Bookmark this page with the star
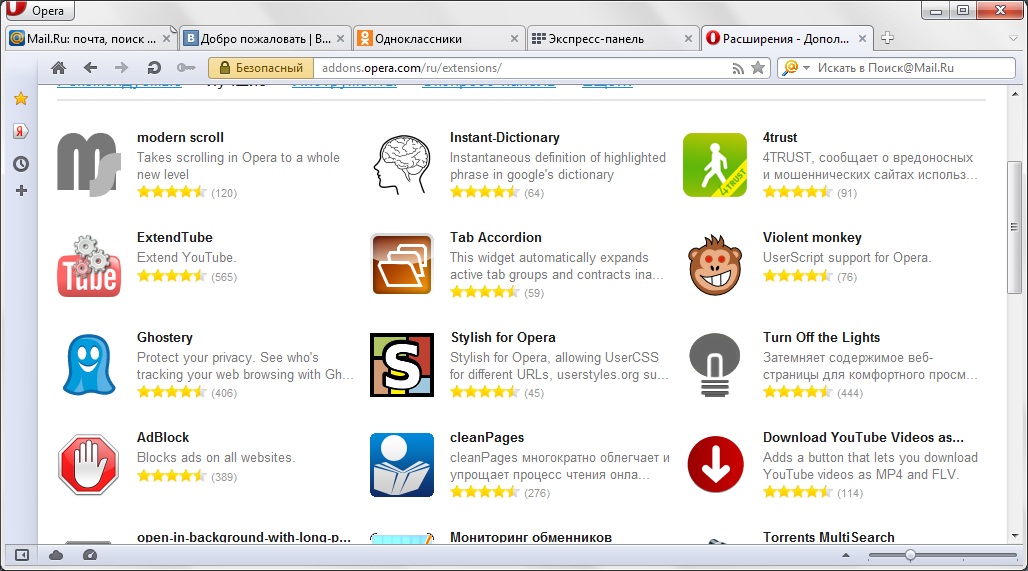The image size is (1028, 571). point(758,68)
